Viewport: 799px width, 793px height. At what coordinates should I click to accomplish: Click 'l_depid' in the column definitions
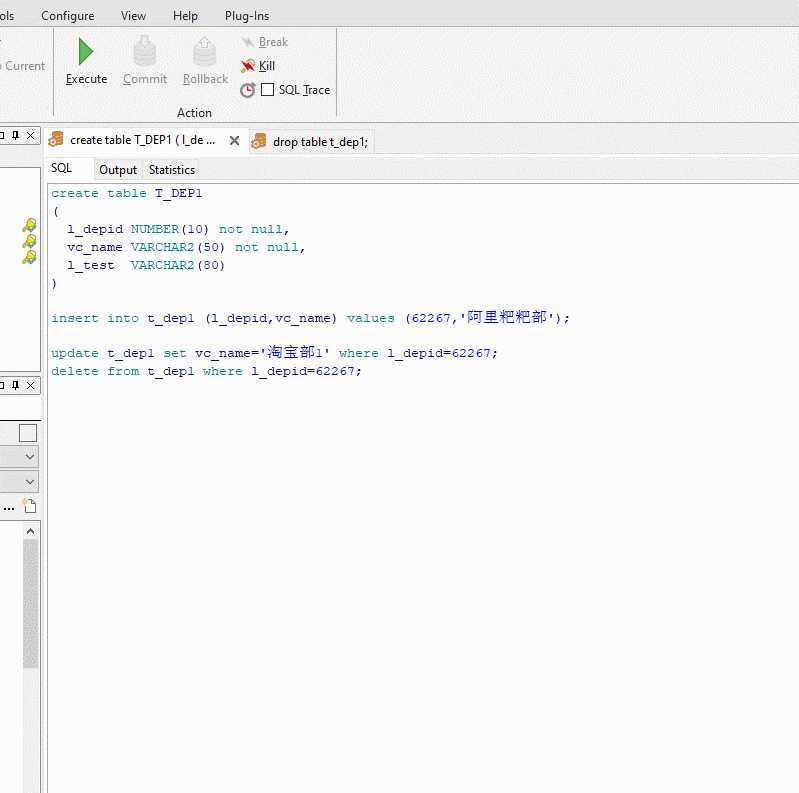95,229
